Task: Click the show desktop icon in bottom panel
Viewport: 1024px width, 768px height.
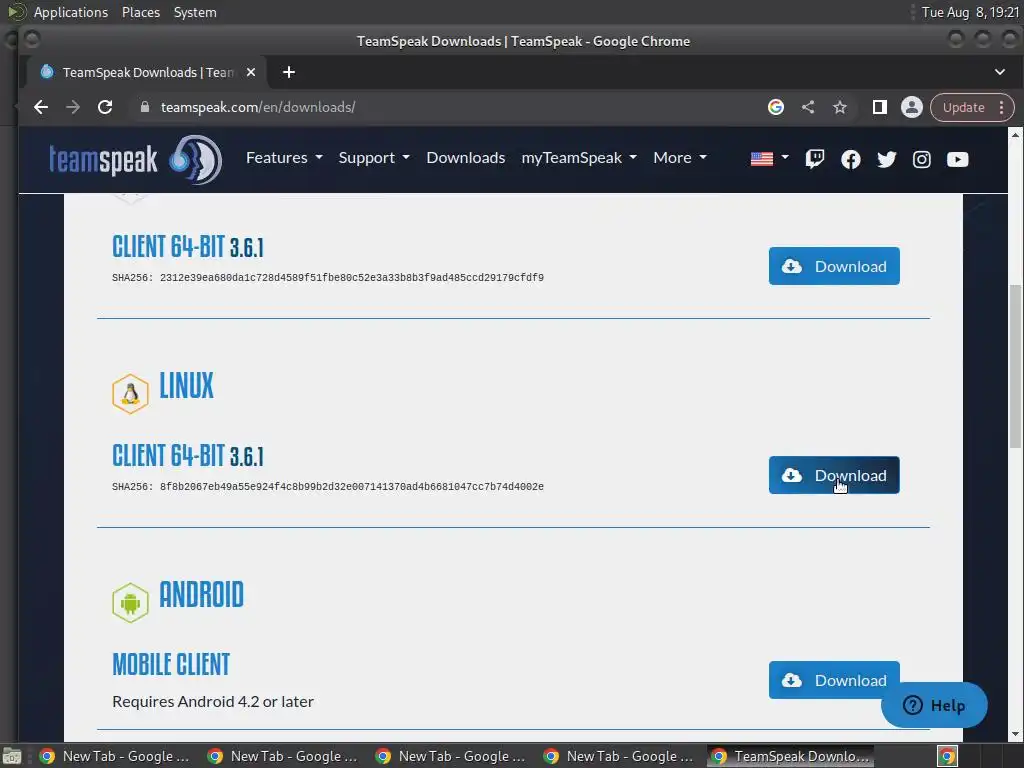Action: pos(12,756)
